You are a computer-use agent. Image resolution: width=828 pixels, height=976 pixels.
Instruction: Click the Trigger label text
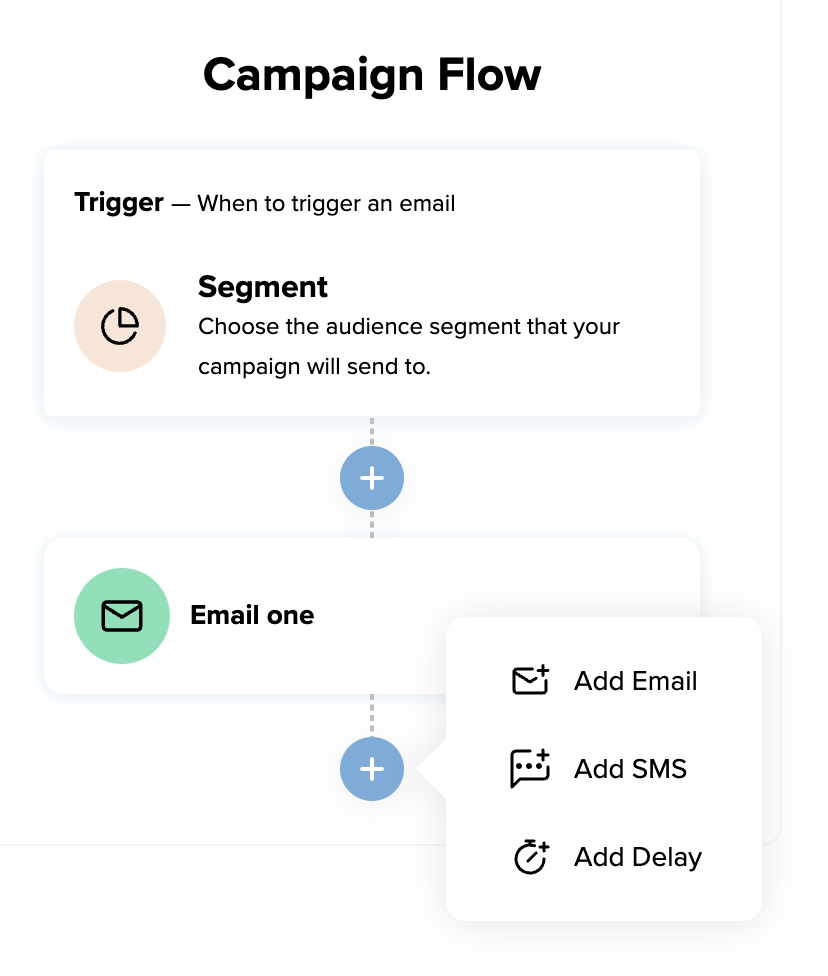click(x=118, y=203)
